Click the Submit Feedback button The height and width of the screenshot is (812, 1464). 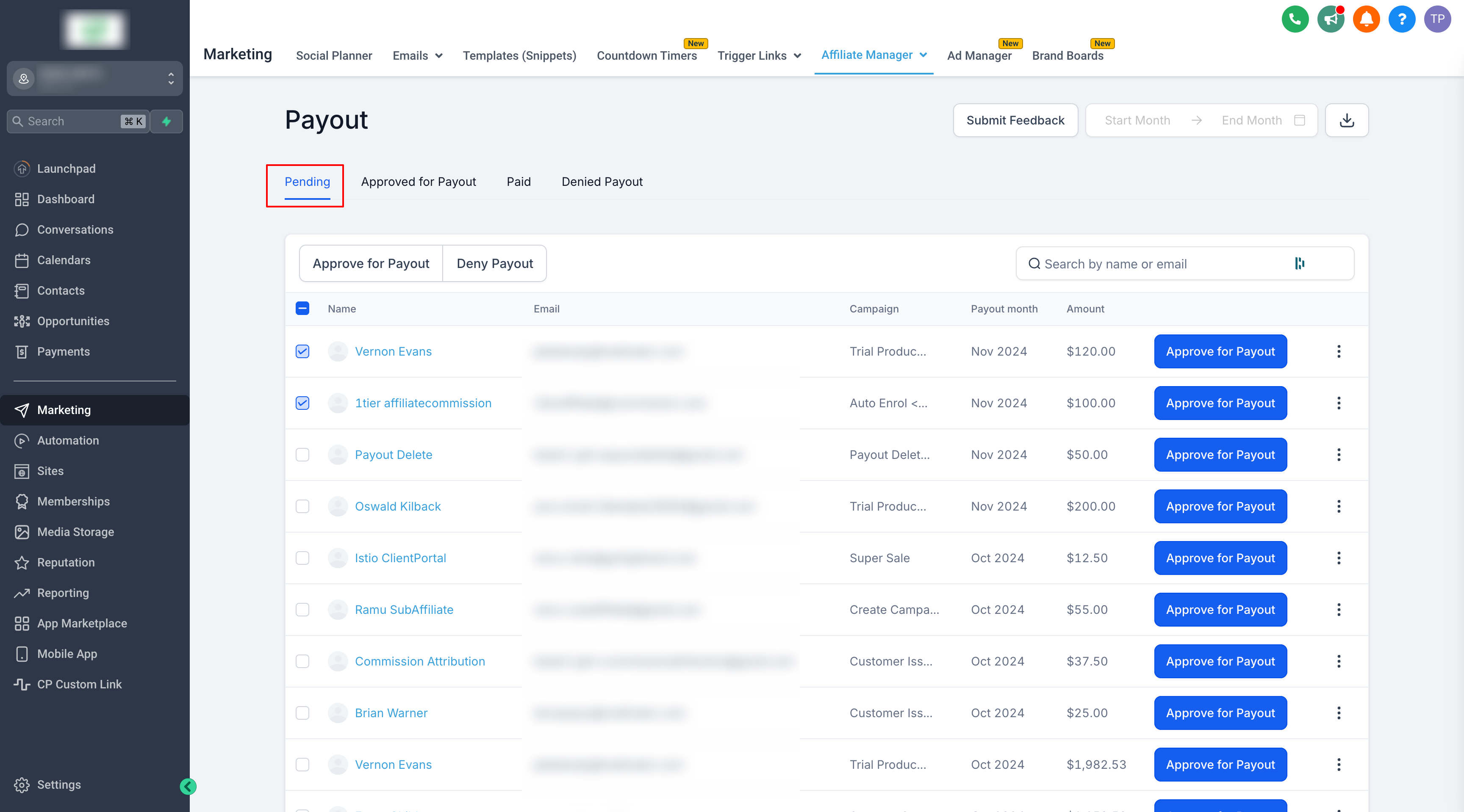click(x=1015, y=120)
